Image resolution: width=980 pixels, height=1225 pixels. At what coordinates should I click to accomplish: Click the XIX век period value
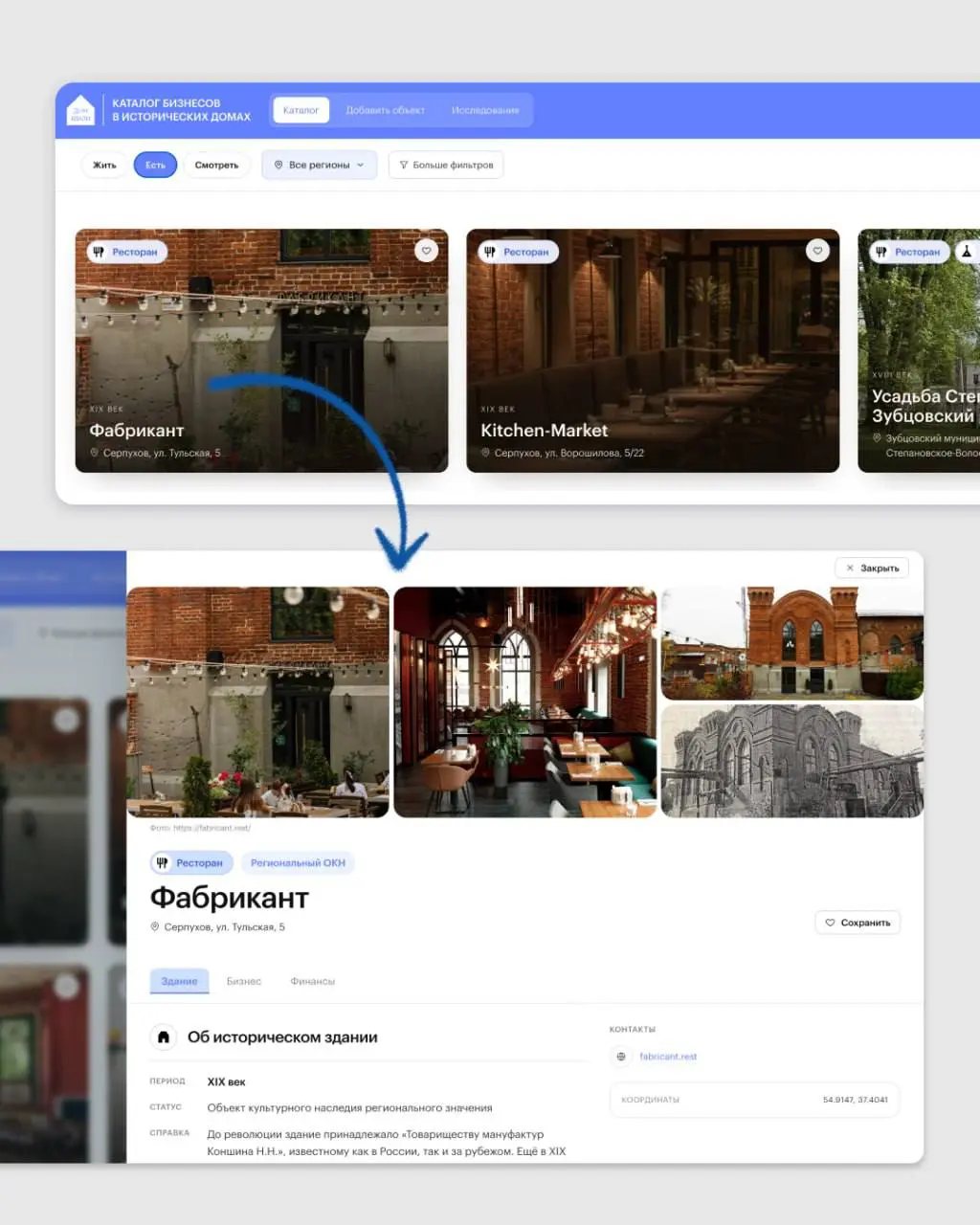(226, 1081)
